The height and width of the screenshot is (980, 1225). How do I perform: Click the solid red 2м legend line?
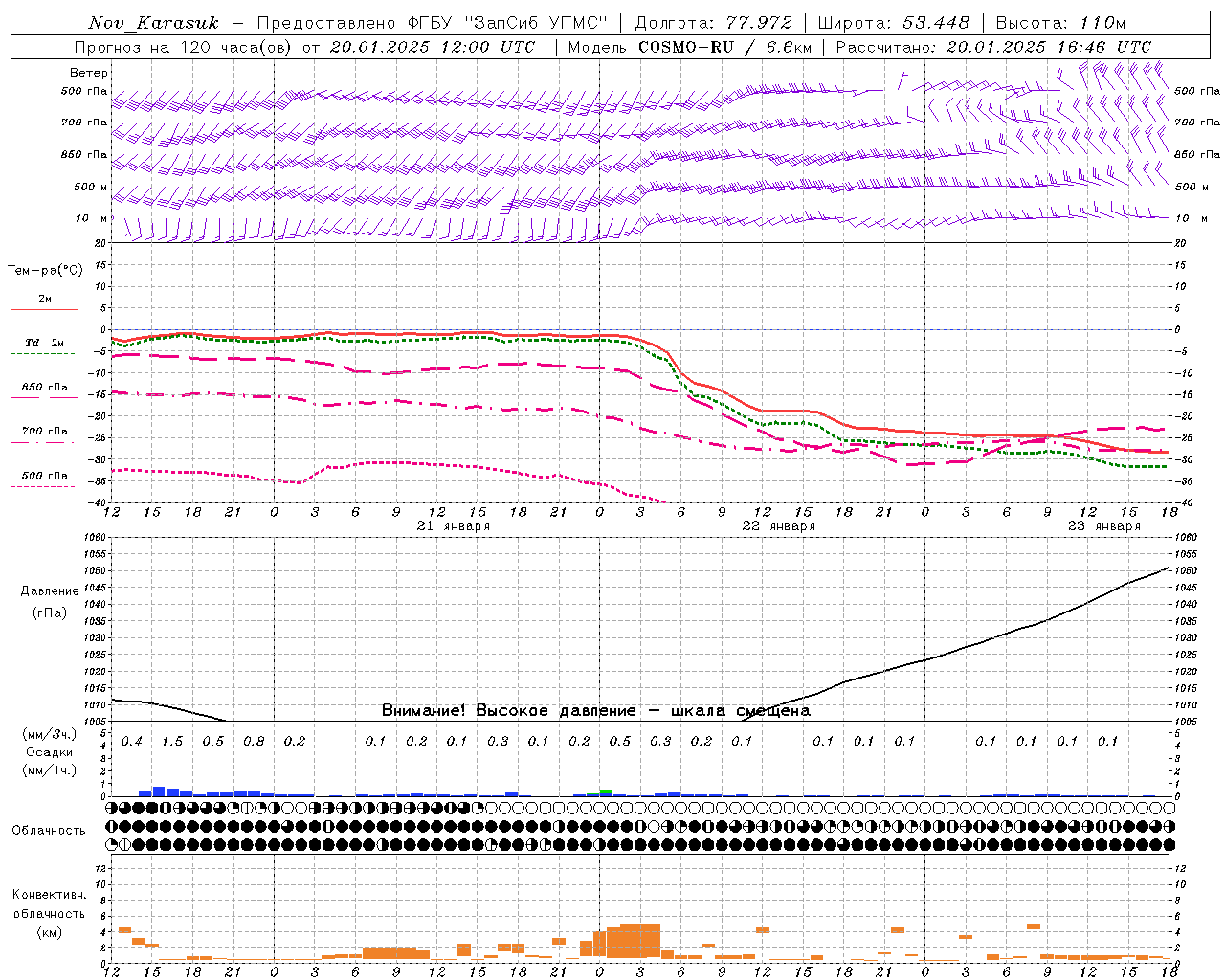tap(44, 310)
